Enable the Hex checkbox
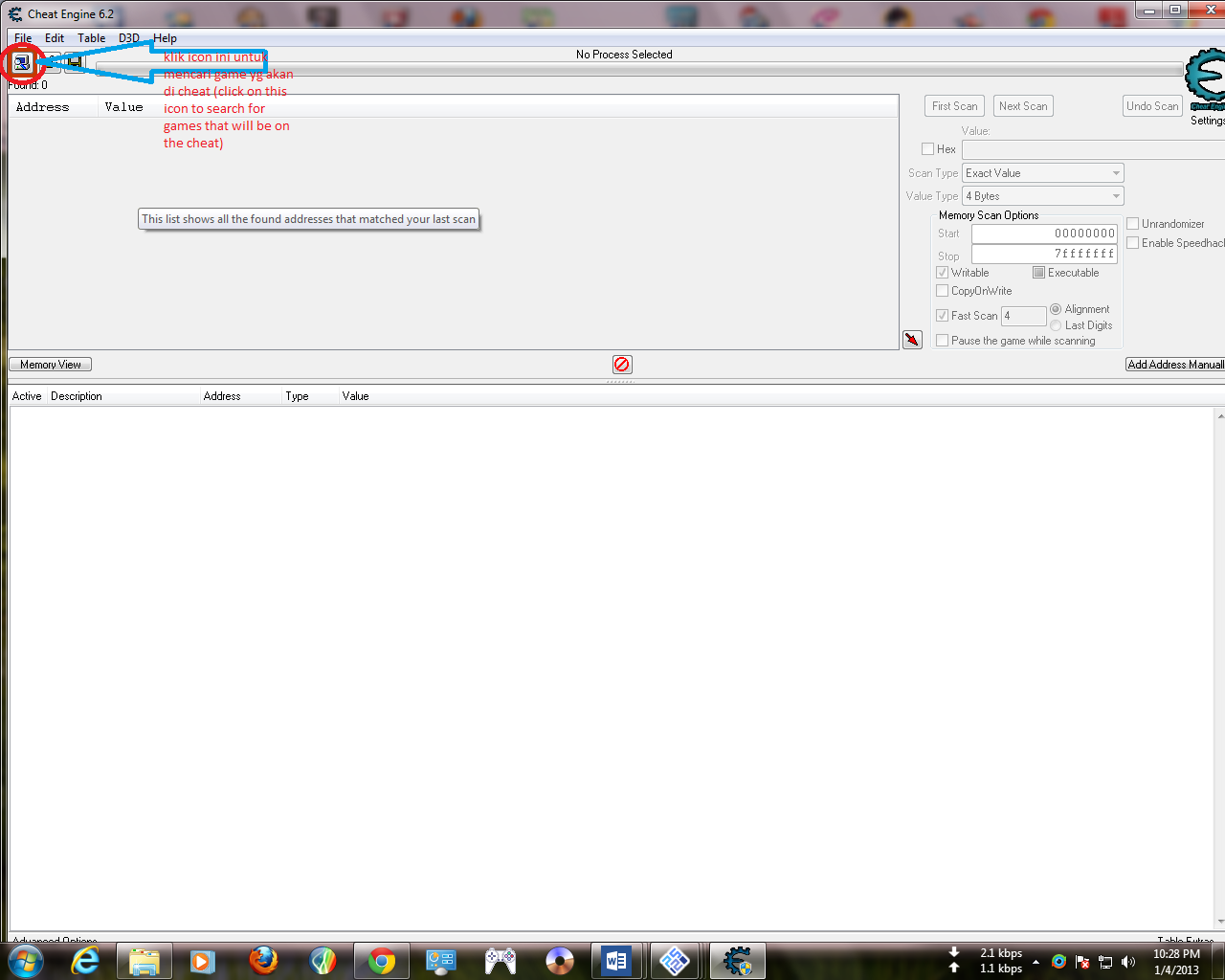Screen dimensions: 1225x980 [x=927, y=148]
